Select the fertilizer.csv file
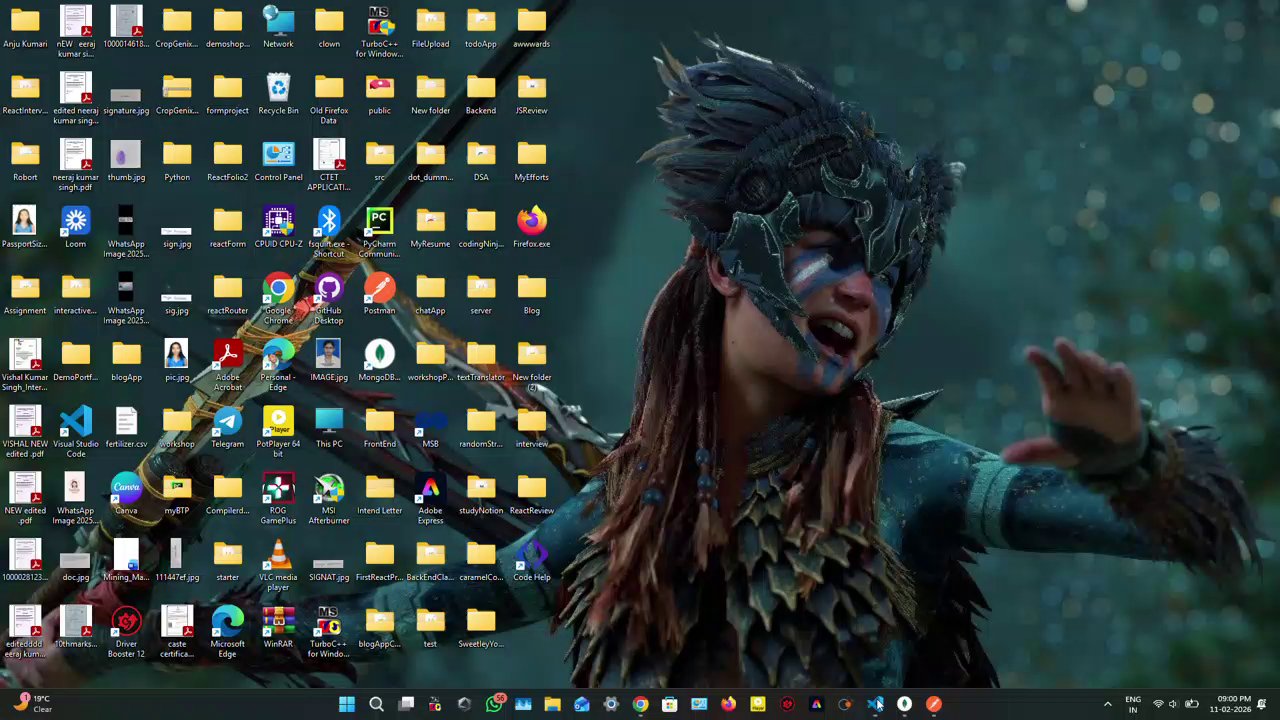 (126, 427)
